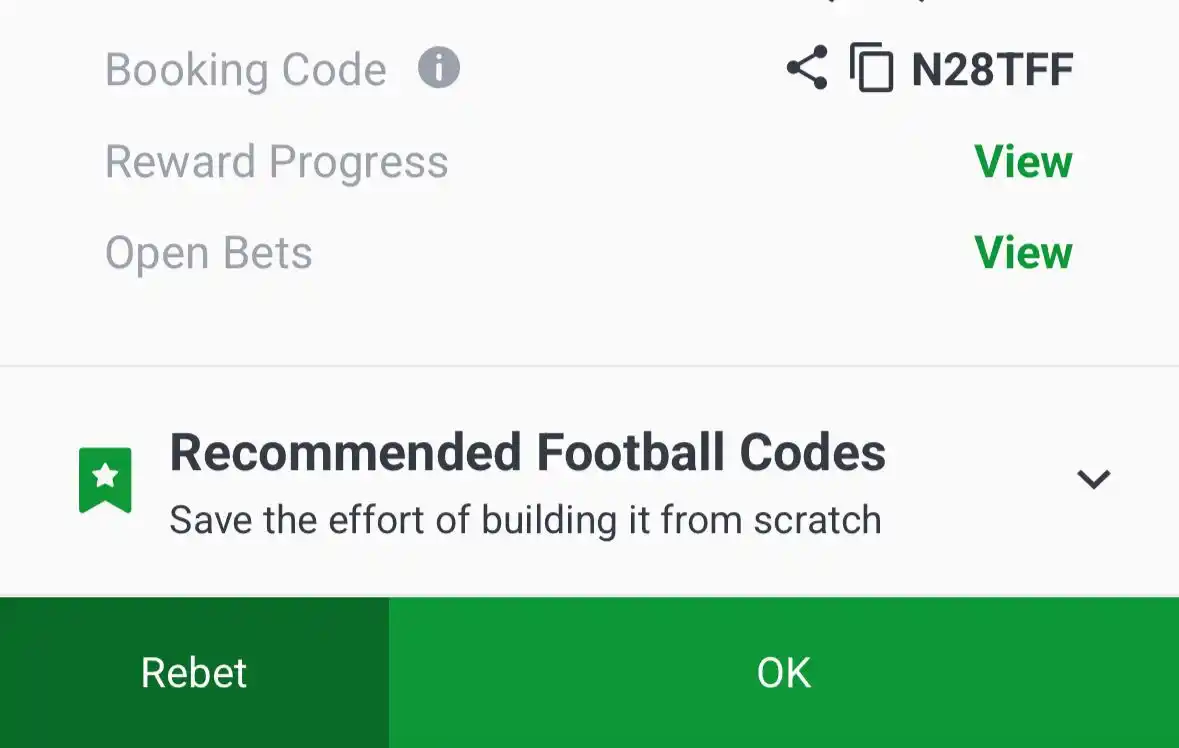This screenshot has height=748, width=1179.
Task: Click the Reward Progress label
Action: tap(276, 162)
